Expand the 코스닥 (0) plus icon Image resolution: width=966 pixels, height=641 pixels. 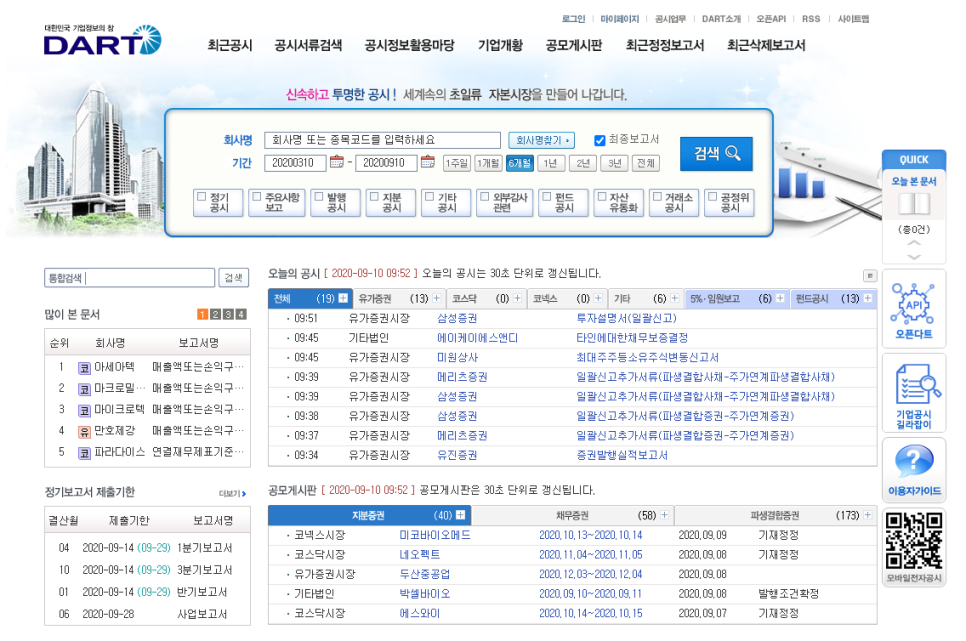coord(518,298)
